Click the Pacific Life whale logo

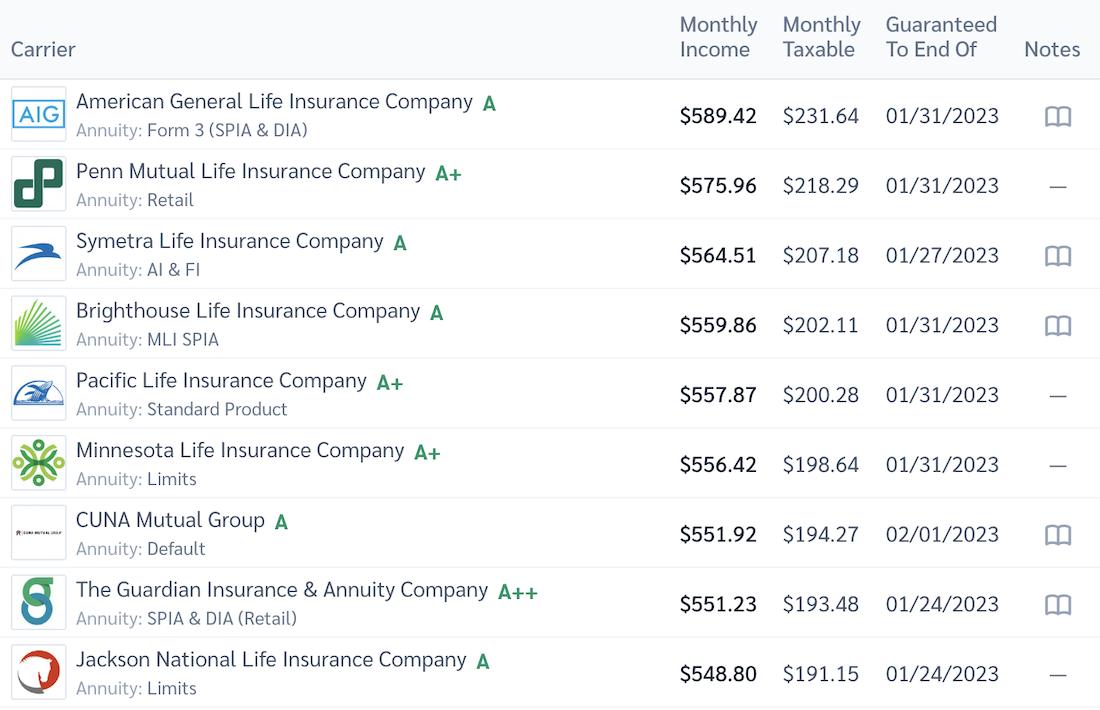pos(39,393)
